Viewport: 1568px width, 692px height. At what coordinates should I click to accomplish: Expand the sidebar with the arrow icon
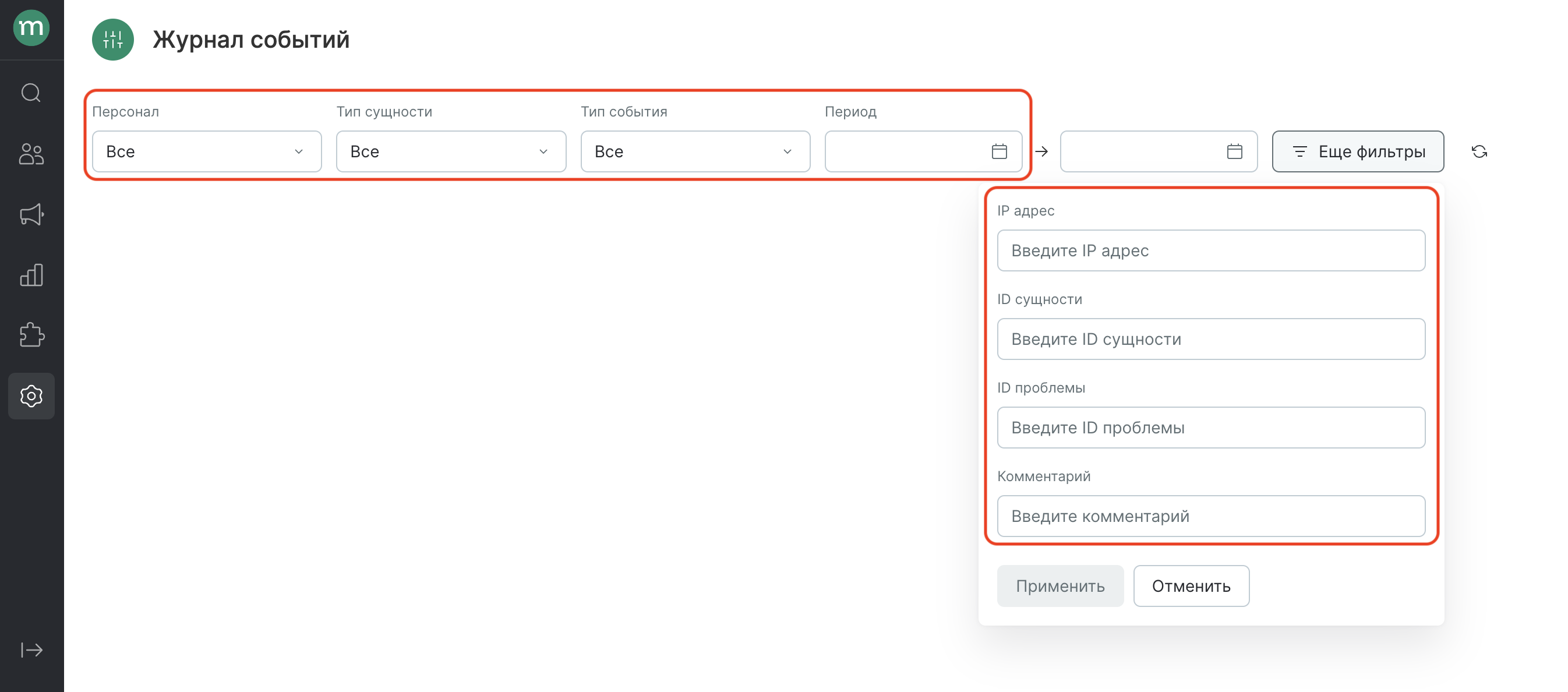point(31,650)
